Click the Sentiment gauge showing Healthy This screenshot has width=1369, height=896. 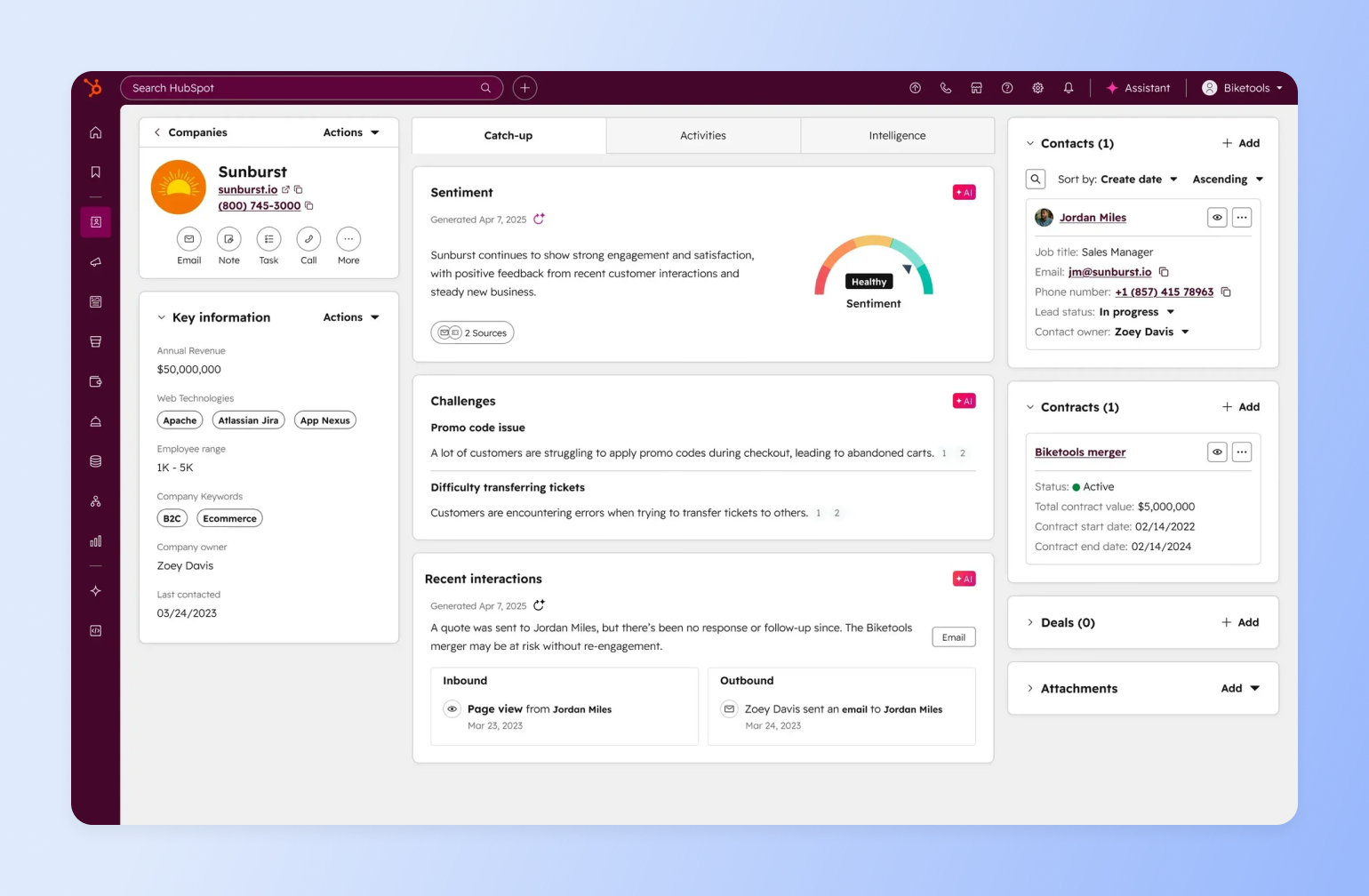point(874,266)
